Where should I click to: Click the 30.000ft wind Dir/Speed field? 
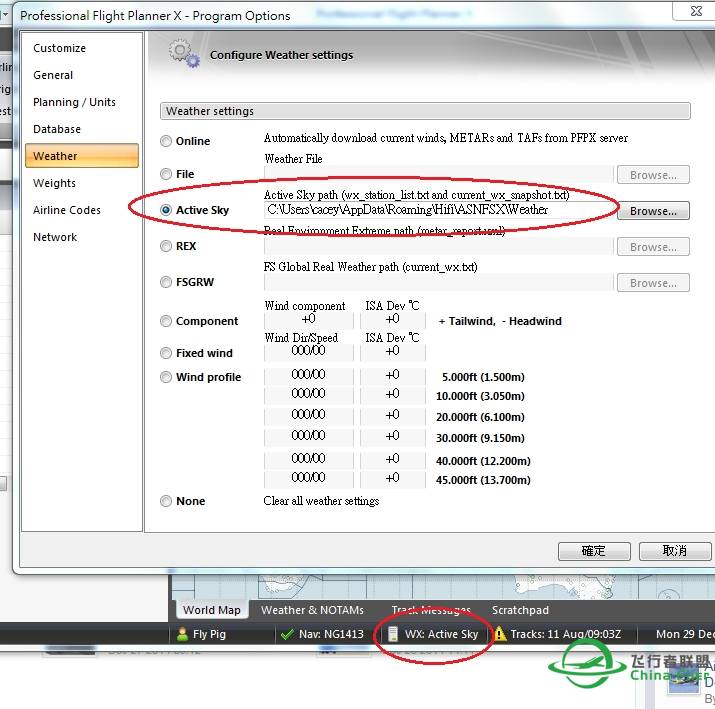309,436
